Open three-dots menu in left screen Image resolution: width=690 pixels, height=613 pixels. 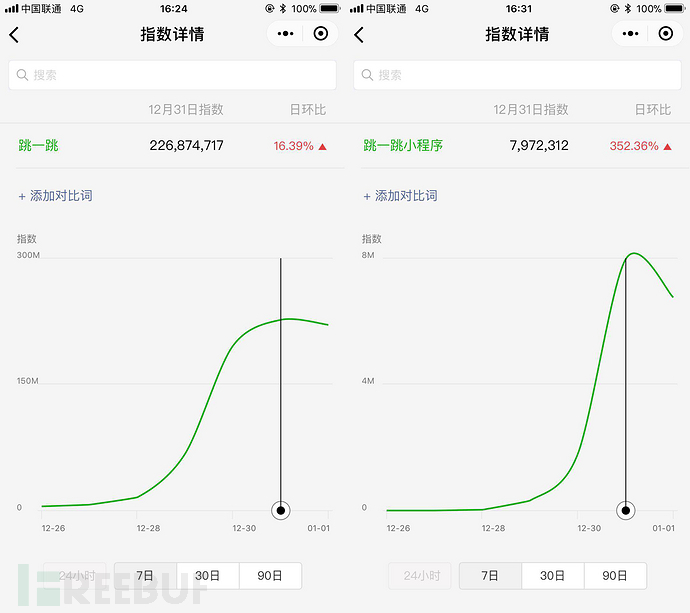[x=285, y=33]
